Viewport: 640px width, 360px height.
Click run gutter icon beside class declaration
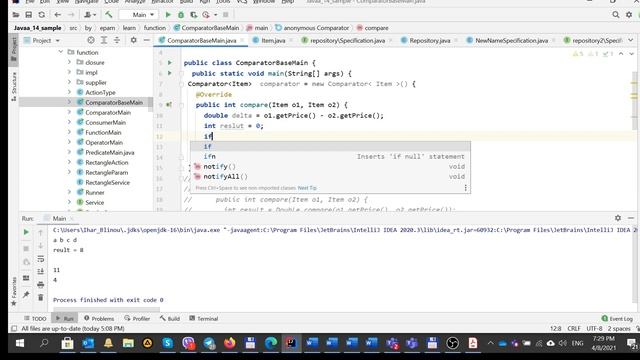[170, 63]
